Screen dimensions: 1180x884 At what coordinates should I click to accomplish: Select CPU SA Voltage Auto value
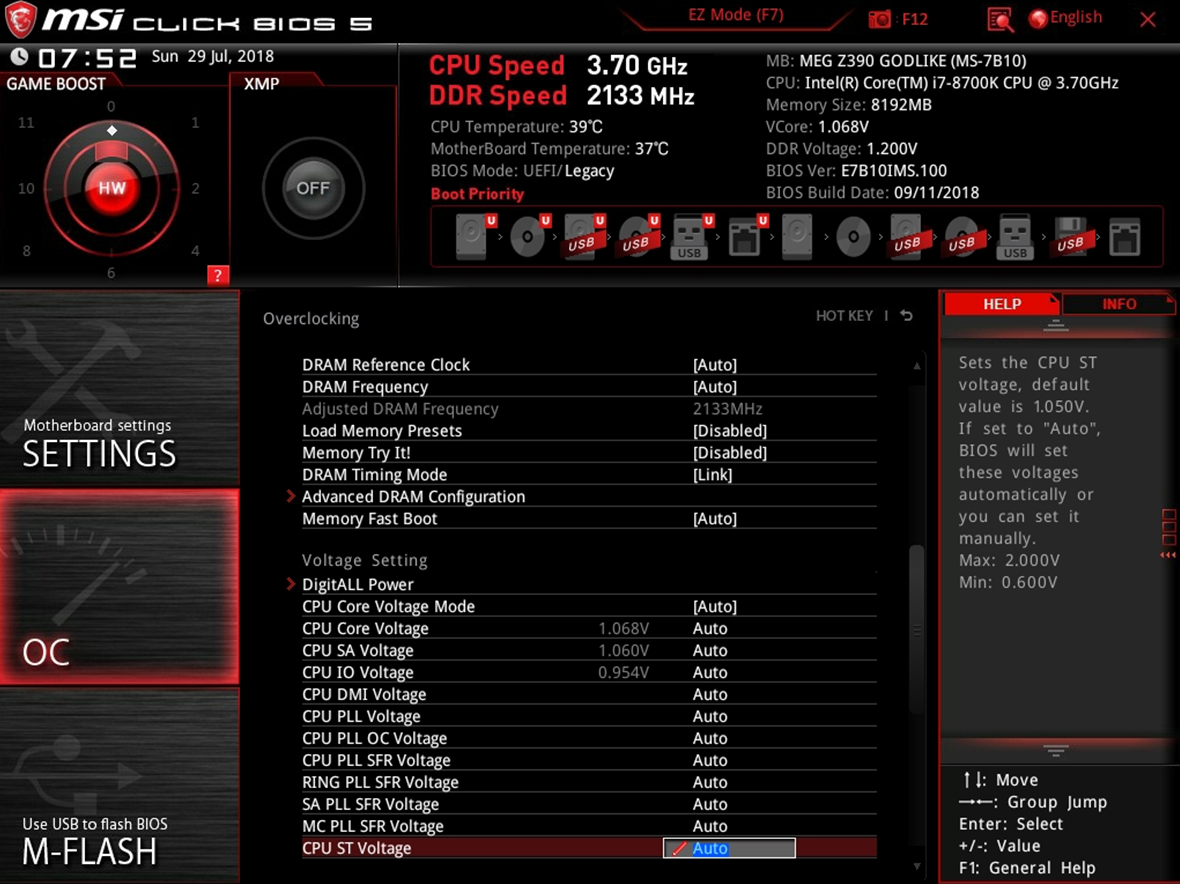710,650
